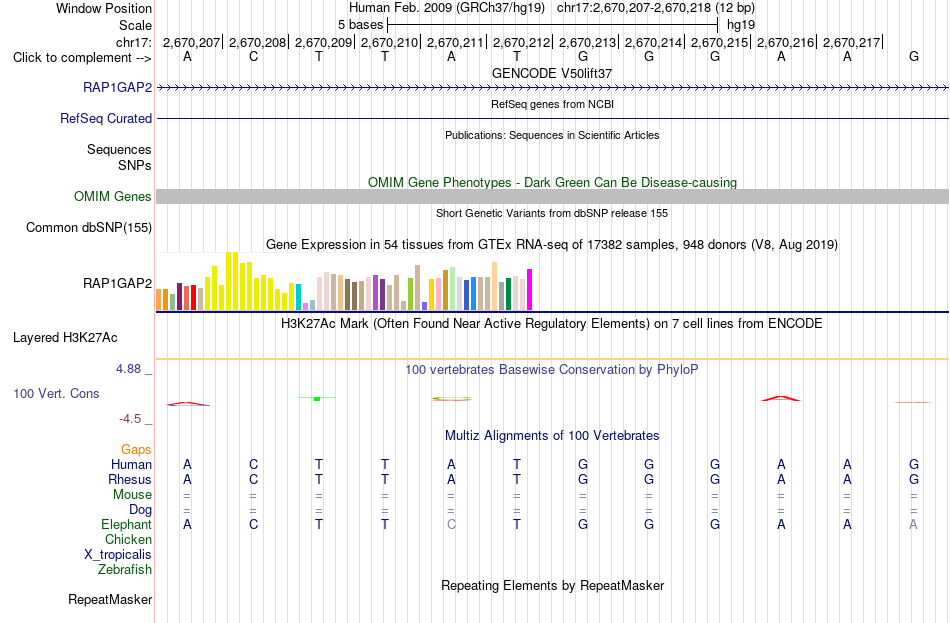The height and width of the screenshot is (623, 950).
Task: Click the orange H3K27Ac signal line
Action: (x=552, y=359)
